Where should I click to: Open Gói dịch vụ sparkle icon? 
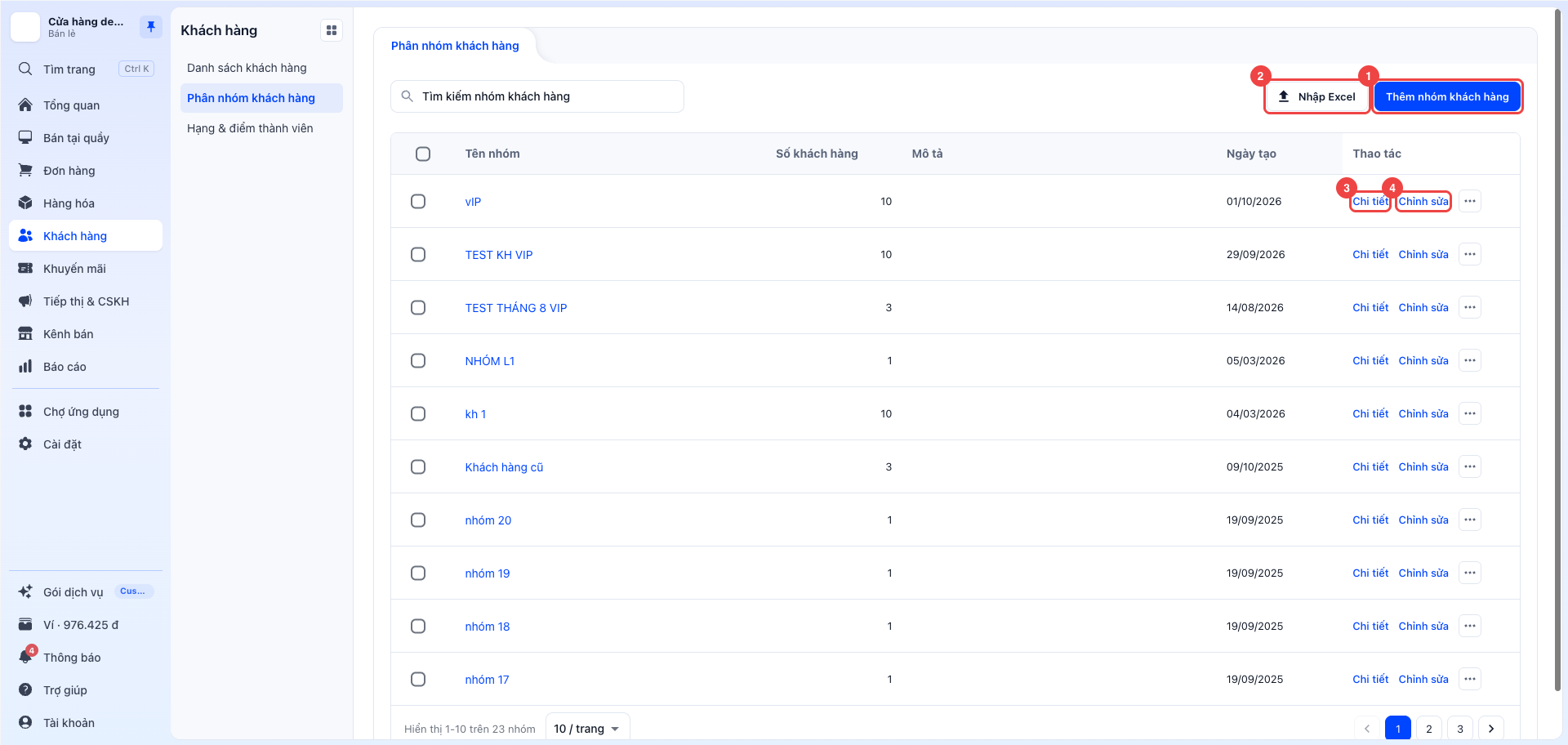pos(25,591)
